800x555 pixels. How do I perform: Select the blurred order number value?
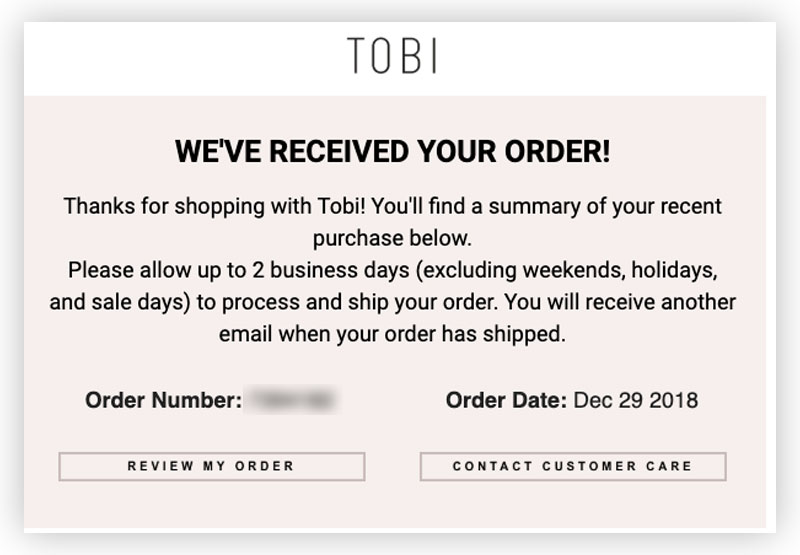pos(291,400)
